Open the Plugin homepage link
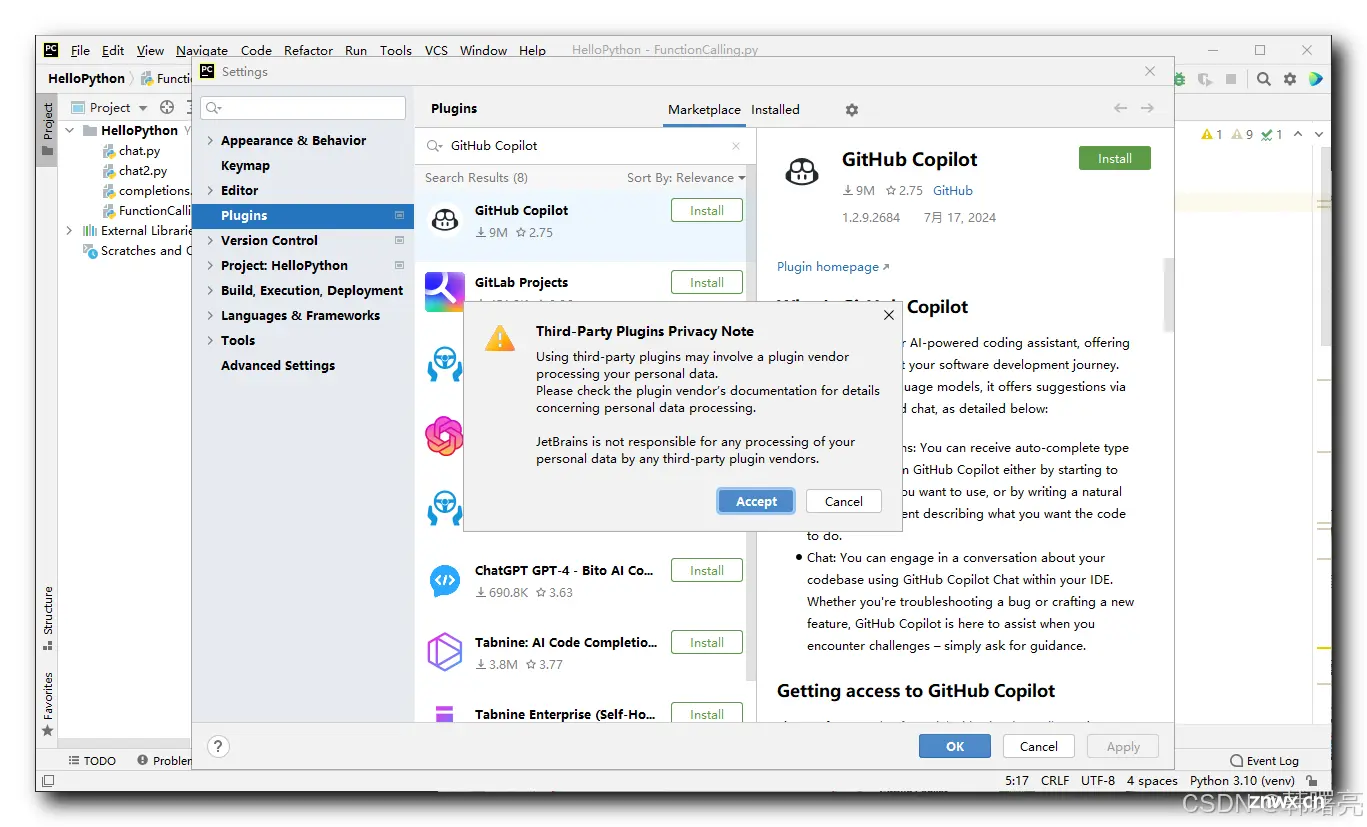 pos(833,267)
